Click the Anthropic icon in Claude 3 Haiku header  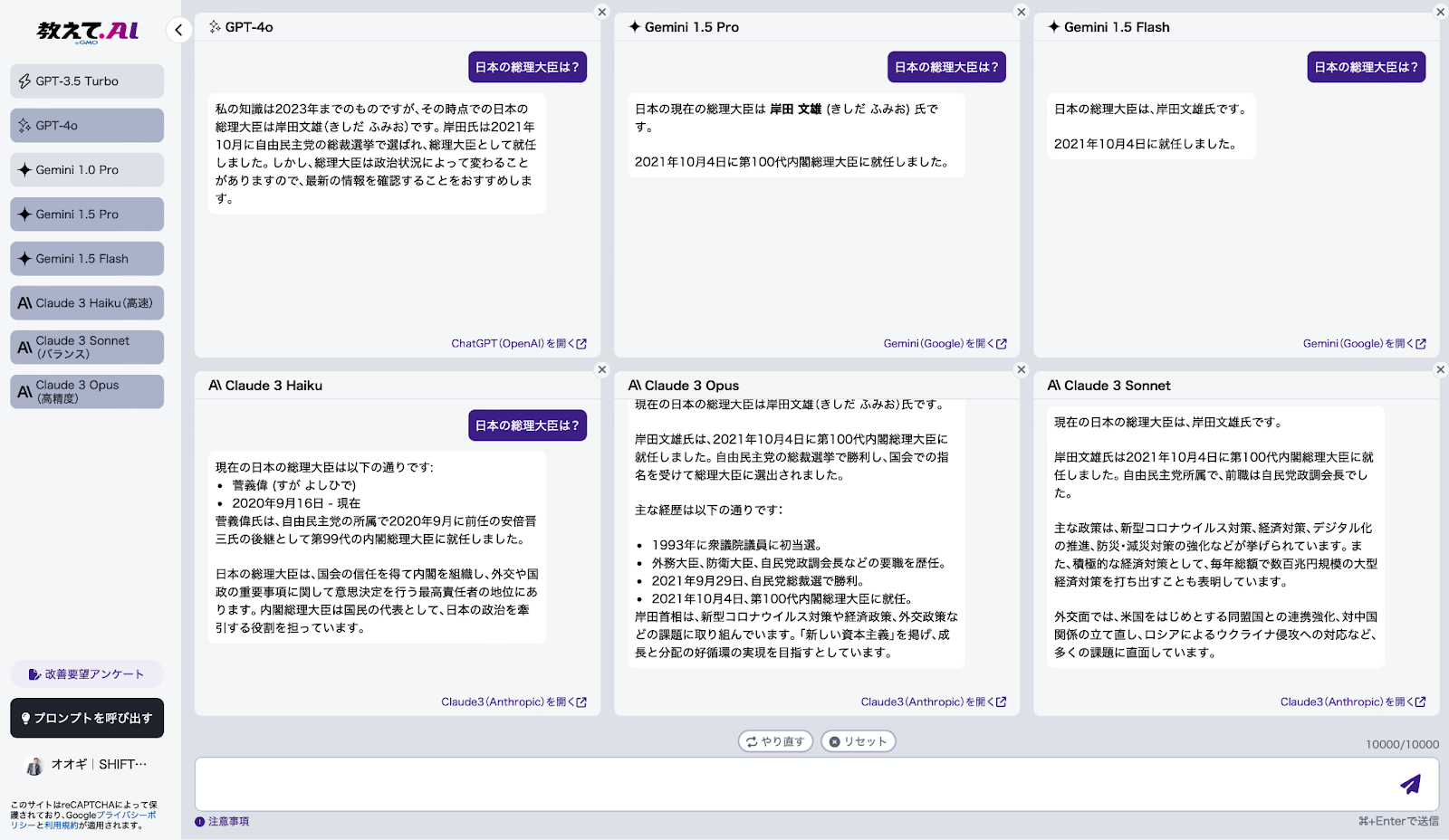[x=216, y=386]
